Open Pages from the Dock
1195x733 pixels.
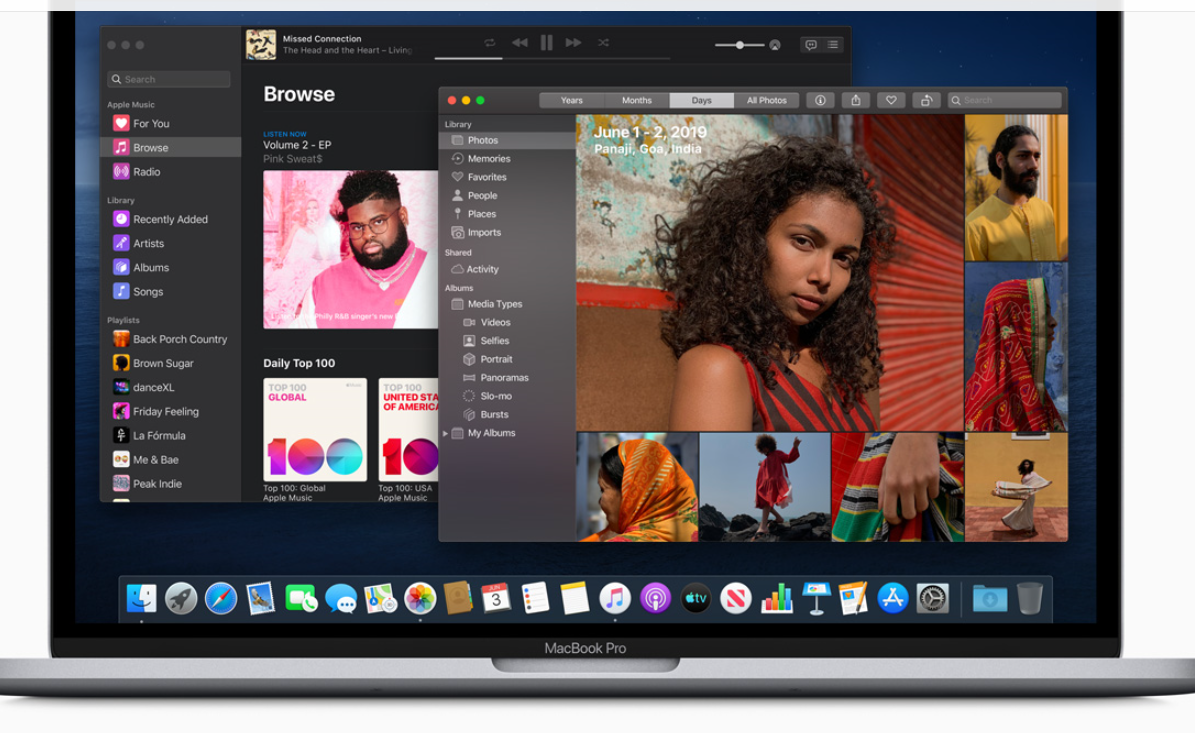pyautogui.click(x=854, y=598)
